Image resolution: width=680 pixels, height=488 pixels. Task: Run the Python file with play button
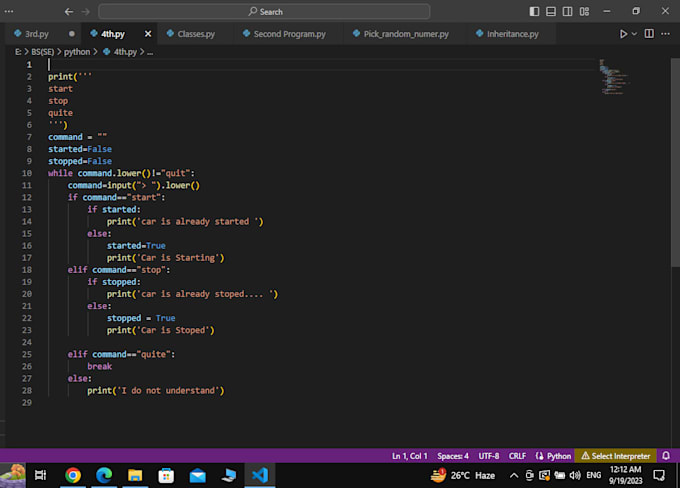[x=623, y=34]
